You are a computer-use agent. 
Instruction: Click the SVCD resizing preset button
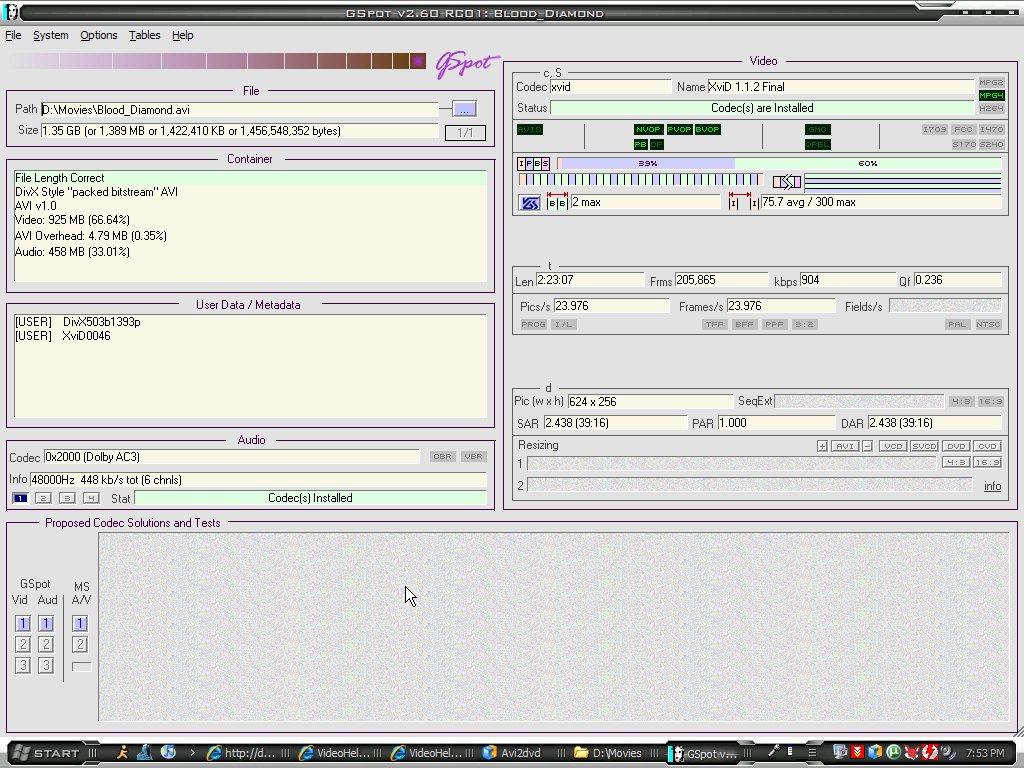(x=924, y=446)
